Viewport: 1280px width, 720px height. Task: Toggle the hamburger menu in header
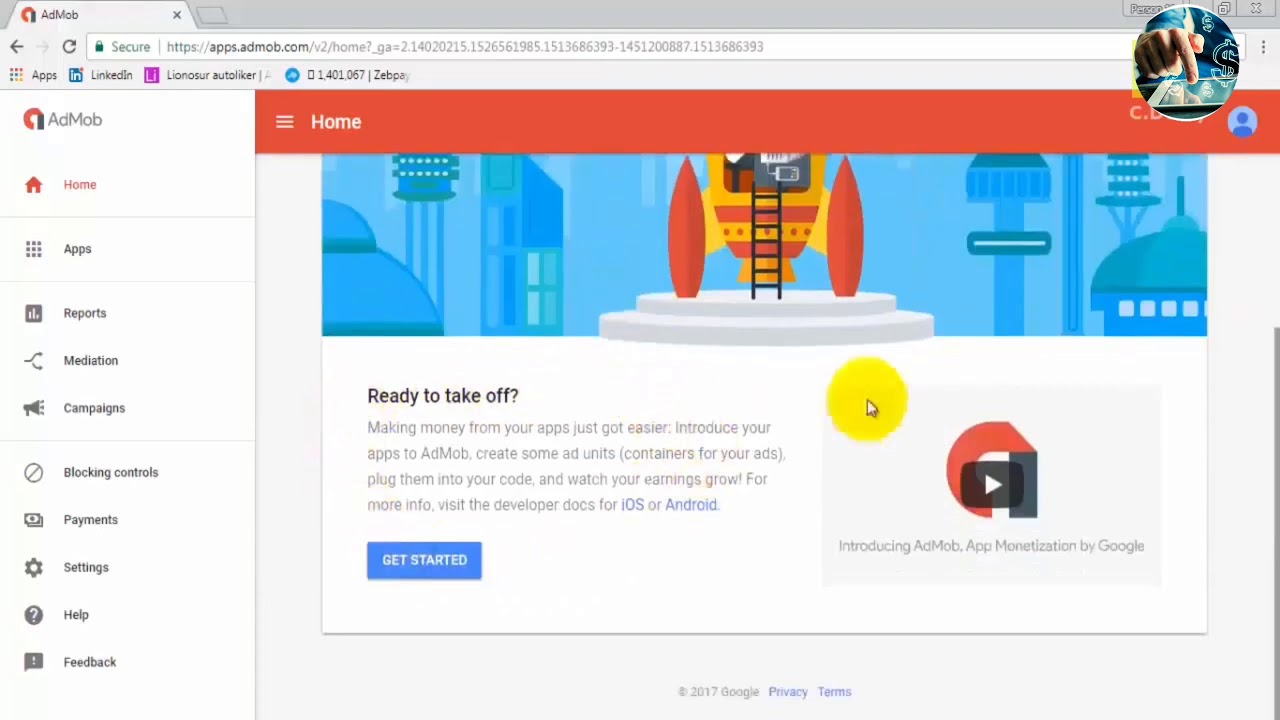pyautogui.click(x=285, y=122)
